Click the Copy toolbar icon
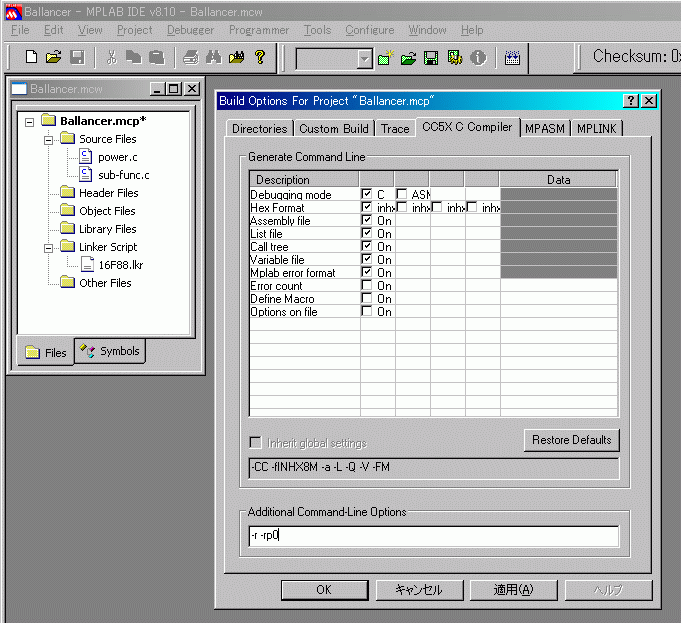 [x=134, y=57]
